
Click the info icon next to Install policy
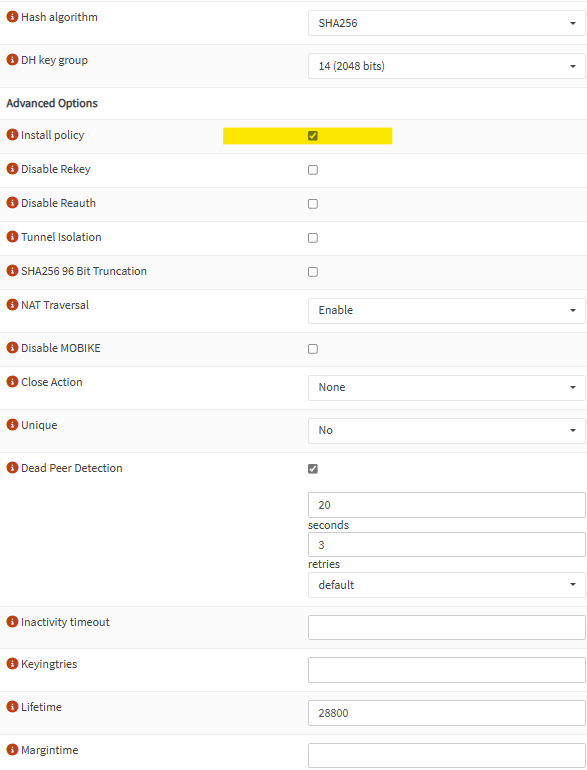point(12,135)
